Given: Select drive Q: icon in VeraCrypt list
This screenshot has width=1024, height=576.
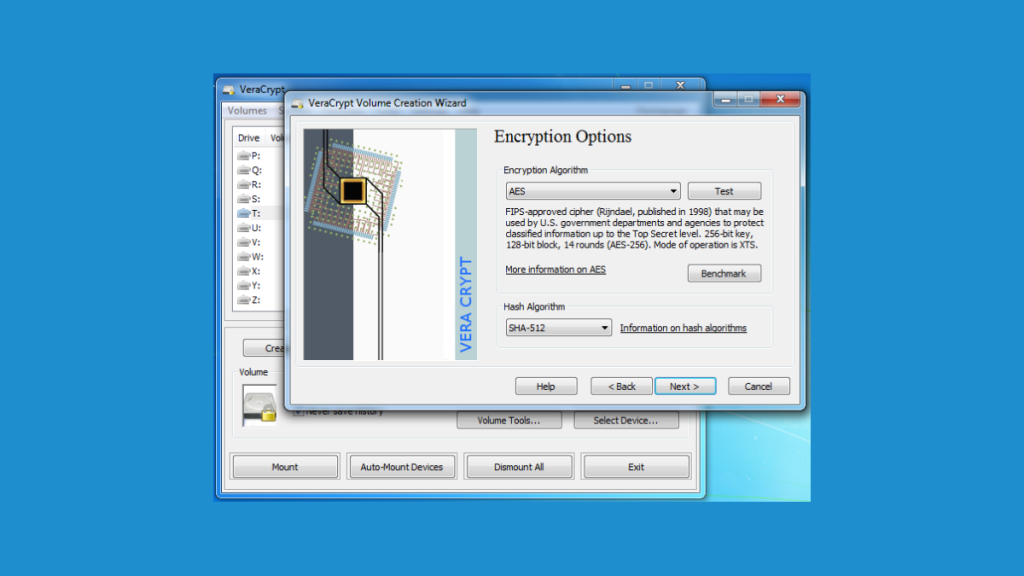Looking at the screenshot, I should pos(244,170).
